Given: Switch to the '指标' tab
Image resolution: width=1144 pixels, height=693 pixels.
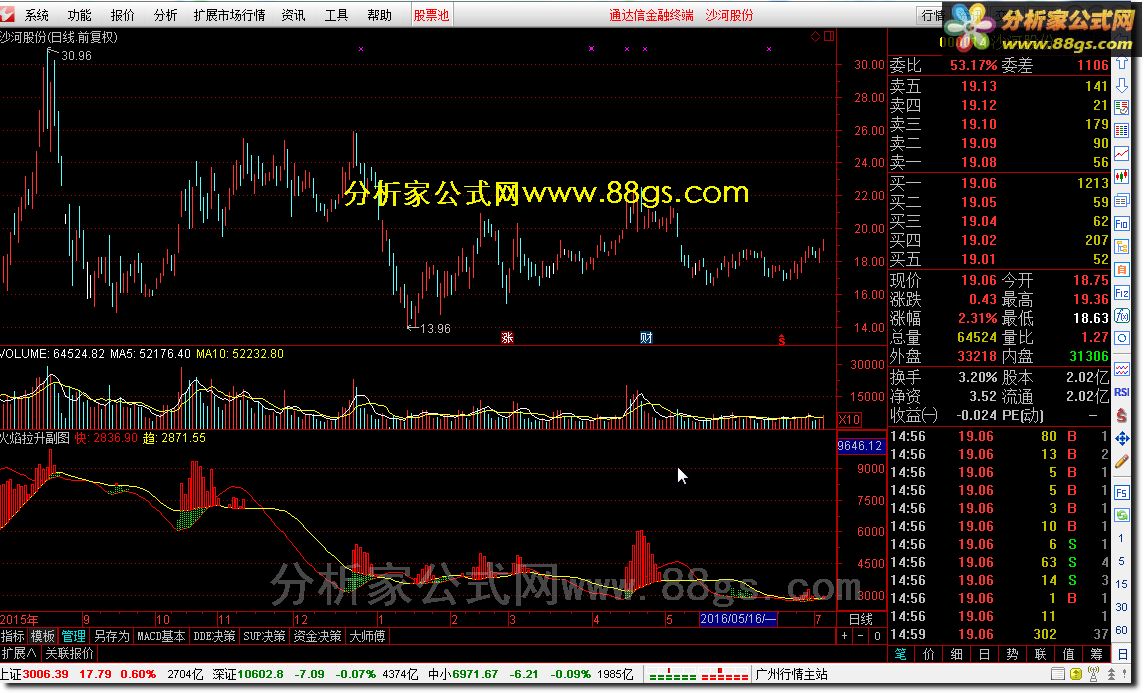Looking at the screenshot, I should click(13, 636).
